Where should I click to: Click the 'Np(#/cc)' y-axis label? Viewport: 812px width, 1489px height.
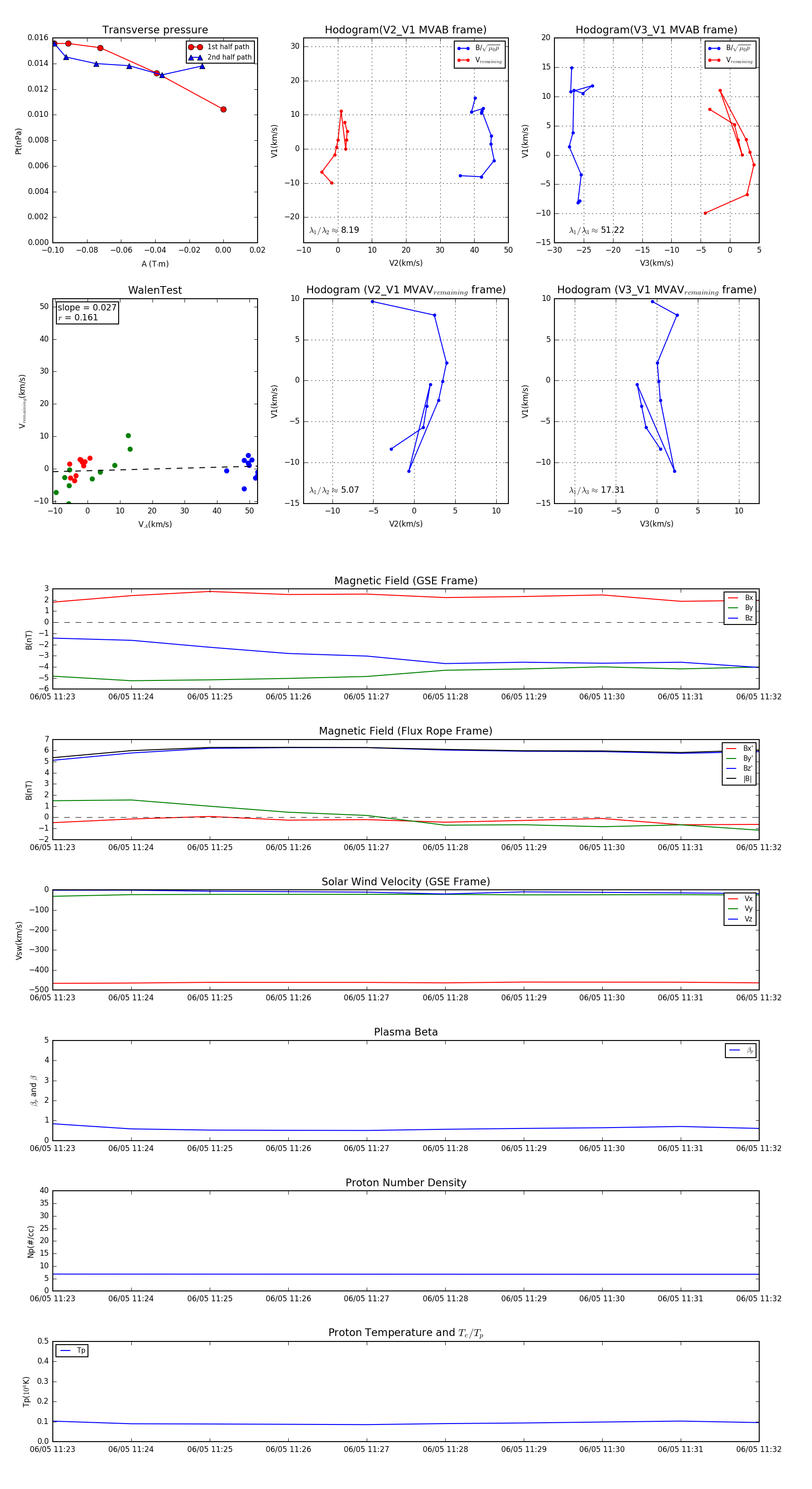[31, 1241]
